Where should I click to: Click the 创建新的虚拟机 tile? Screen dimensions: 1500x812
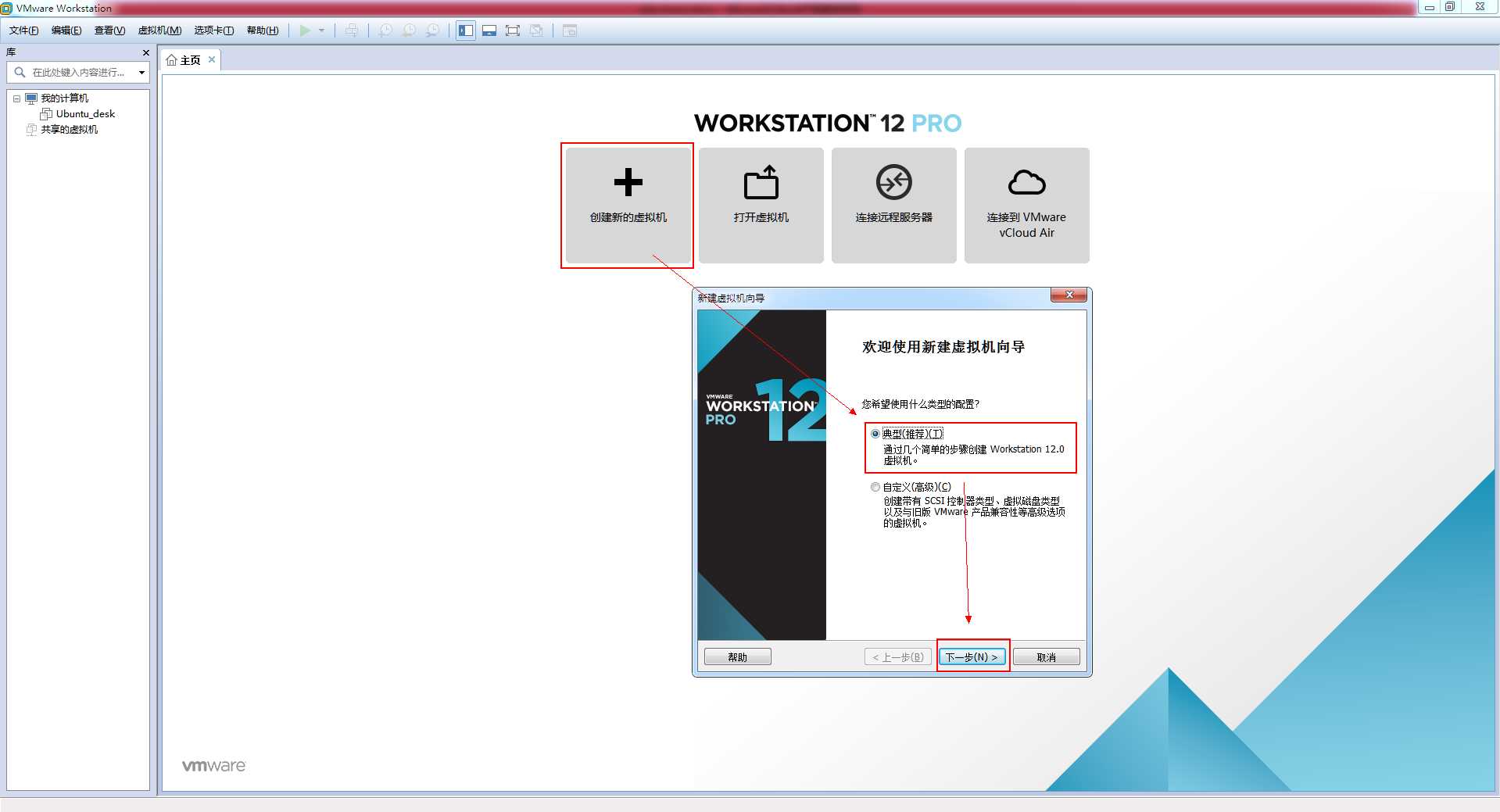pyautogui.click(x=628, y=206)
